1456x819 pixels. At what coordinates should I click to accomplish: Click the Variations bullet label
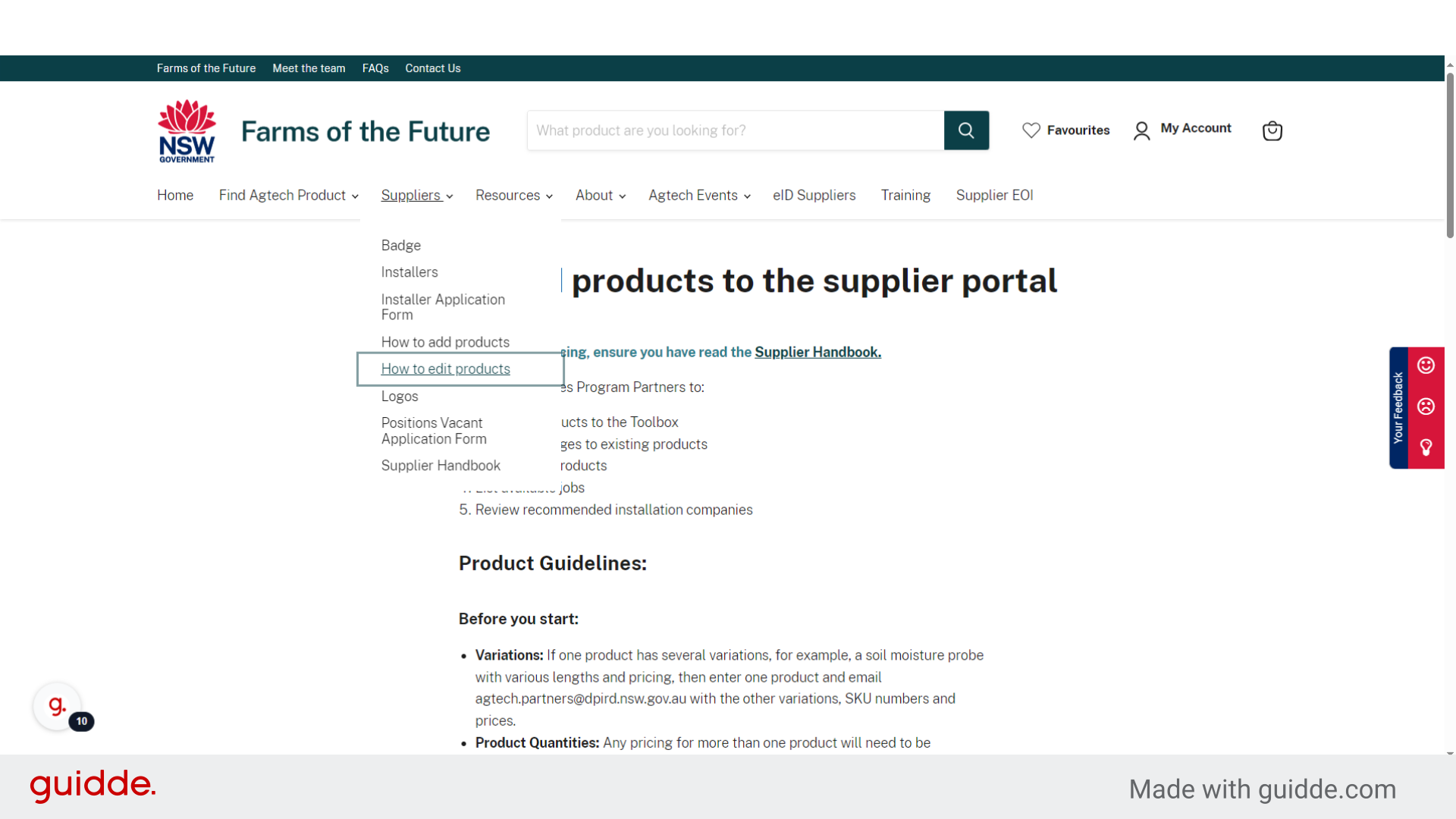click(x=509, y=655)
